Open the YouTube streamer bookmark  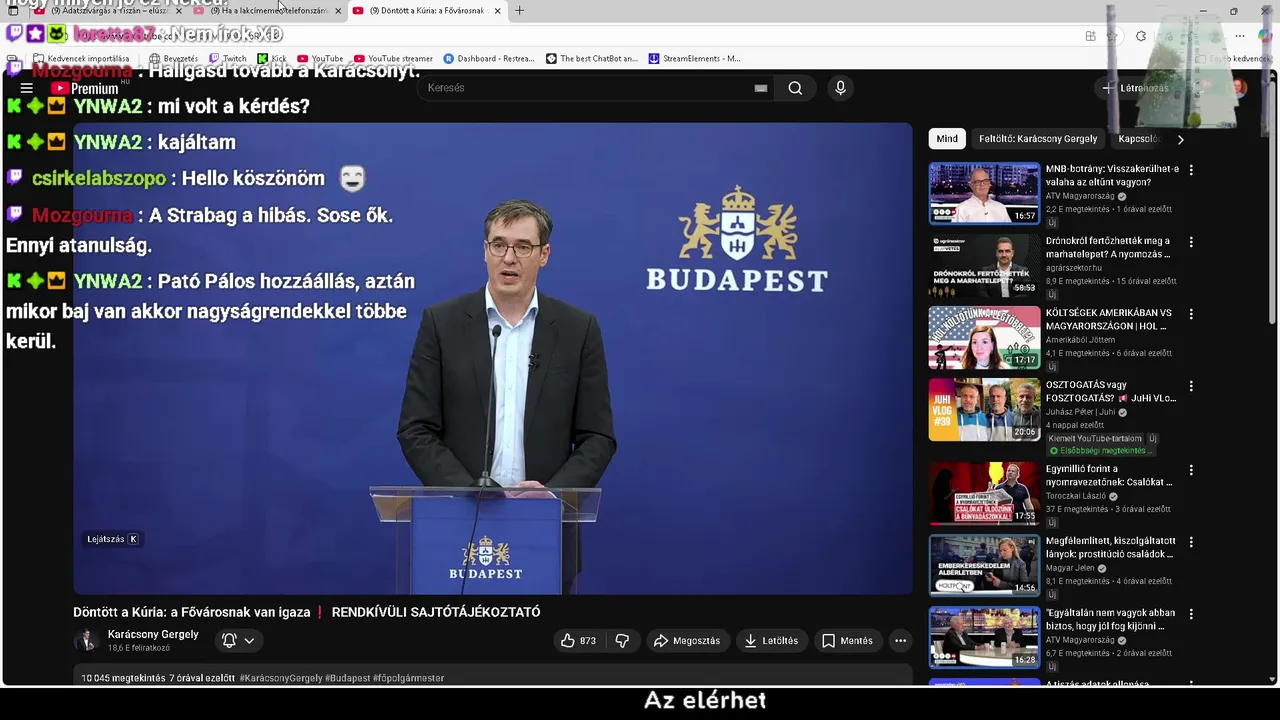point(393,59)
